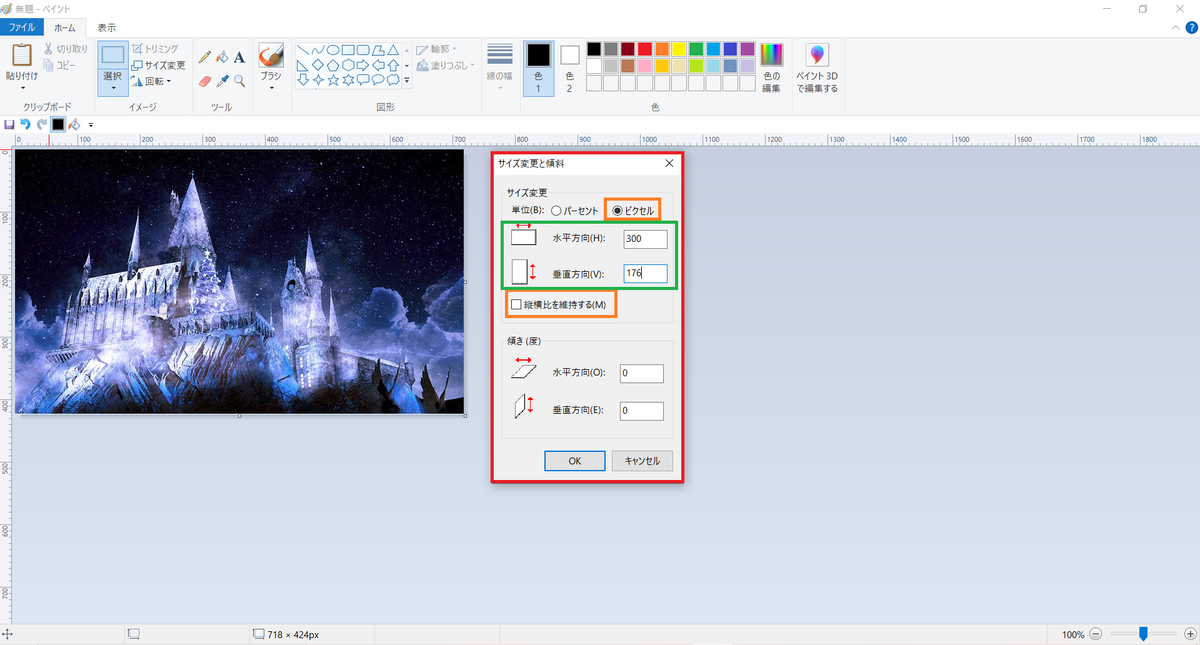Select the red color swatch

[x=645, y=48]
